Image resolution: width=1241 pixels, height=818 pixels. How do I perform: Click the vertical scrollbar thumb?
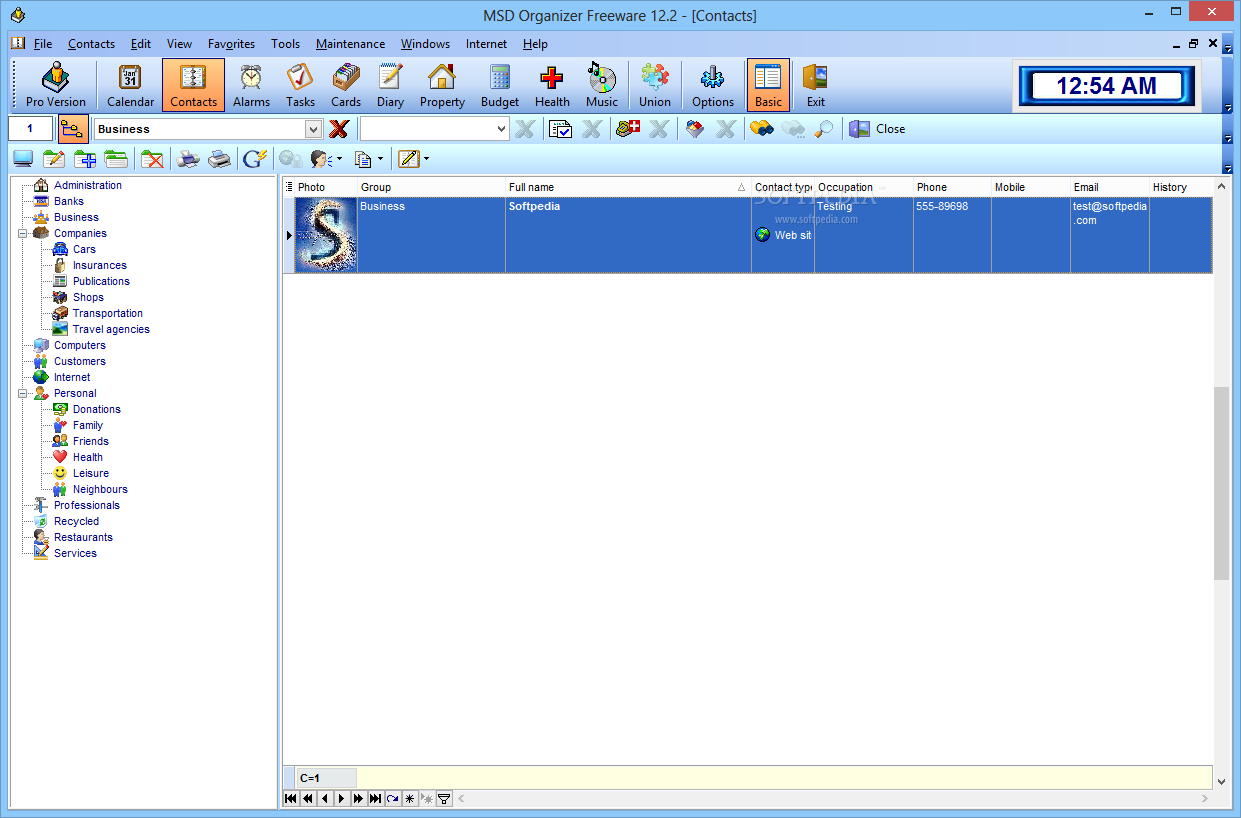click(x=1221, y=483)
